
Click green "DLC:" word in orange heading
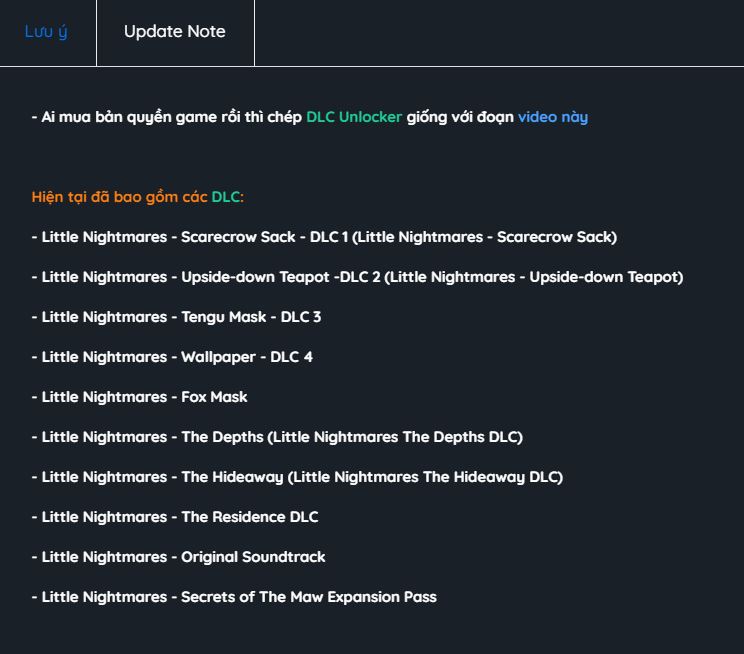coord(227,197)
